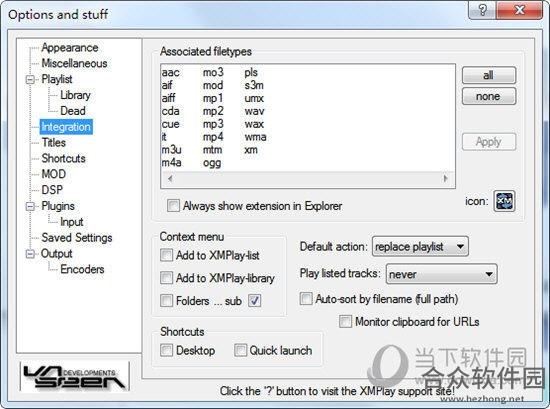Select Appearance in the options tree

[70, 47]
